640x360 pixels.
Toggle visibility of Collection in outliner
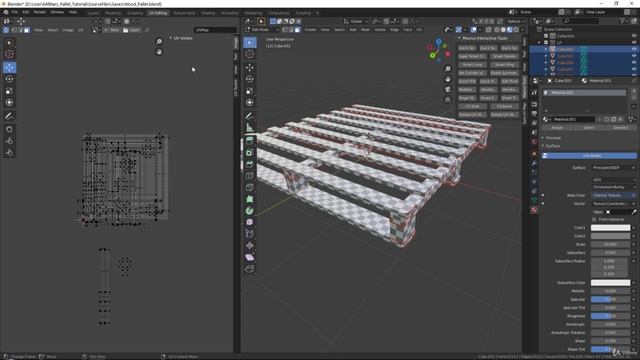pos(634,36)
